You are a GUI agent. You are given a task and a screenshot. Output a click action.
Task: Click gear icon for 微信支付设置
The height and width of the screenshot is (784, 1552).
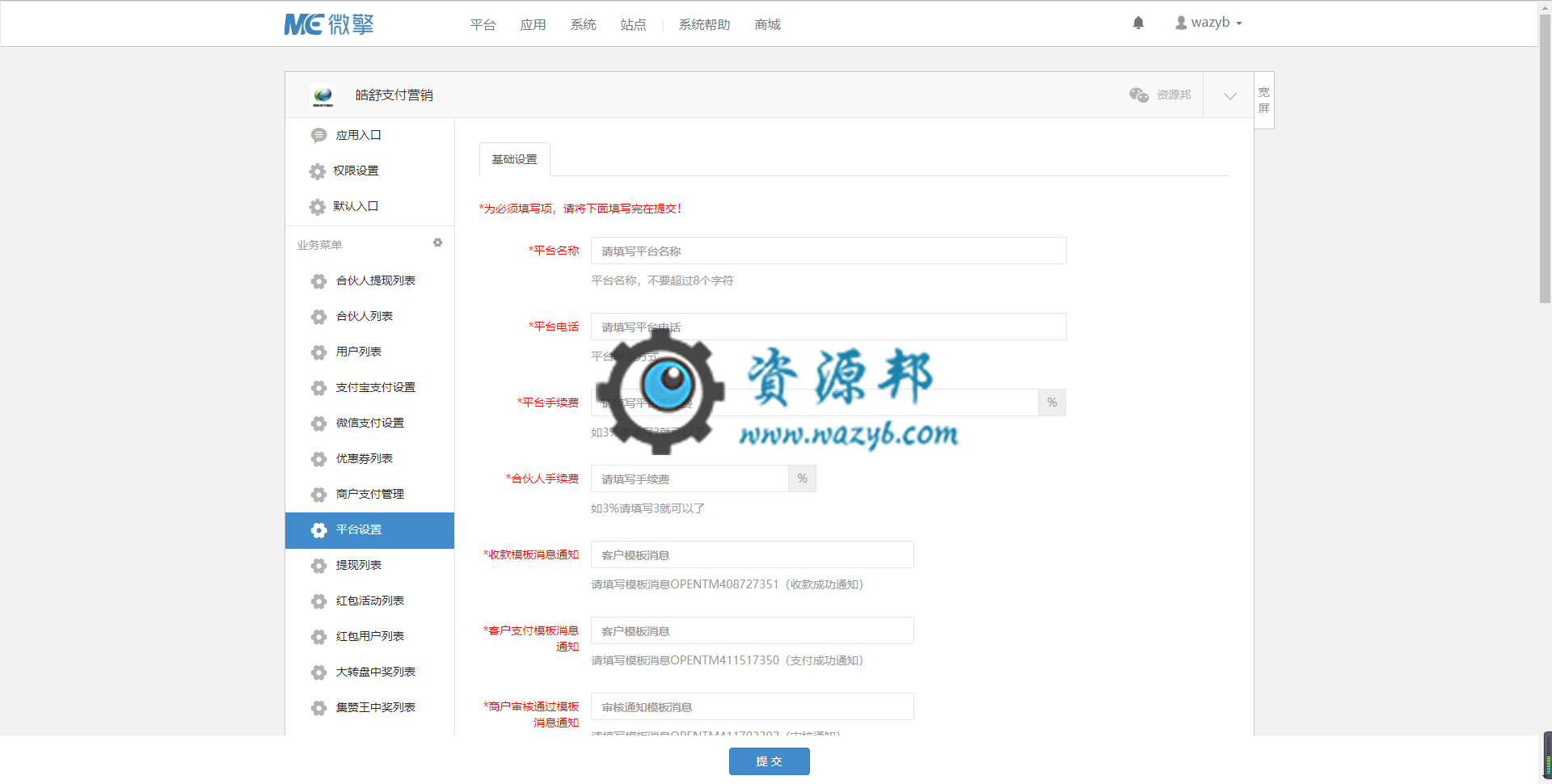pyautogui.click(x=318, y=423)
